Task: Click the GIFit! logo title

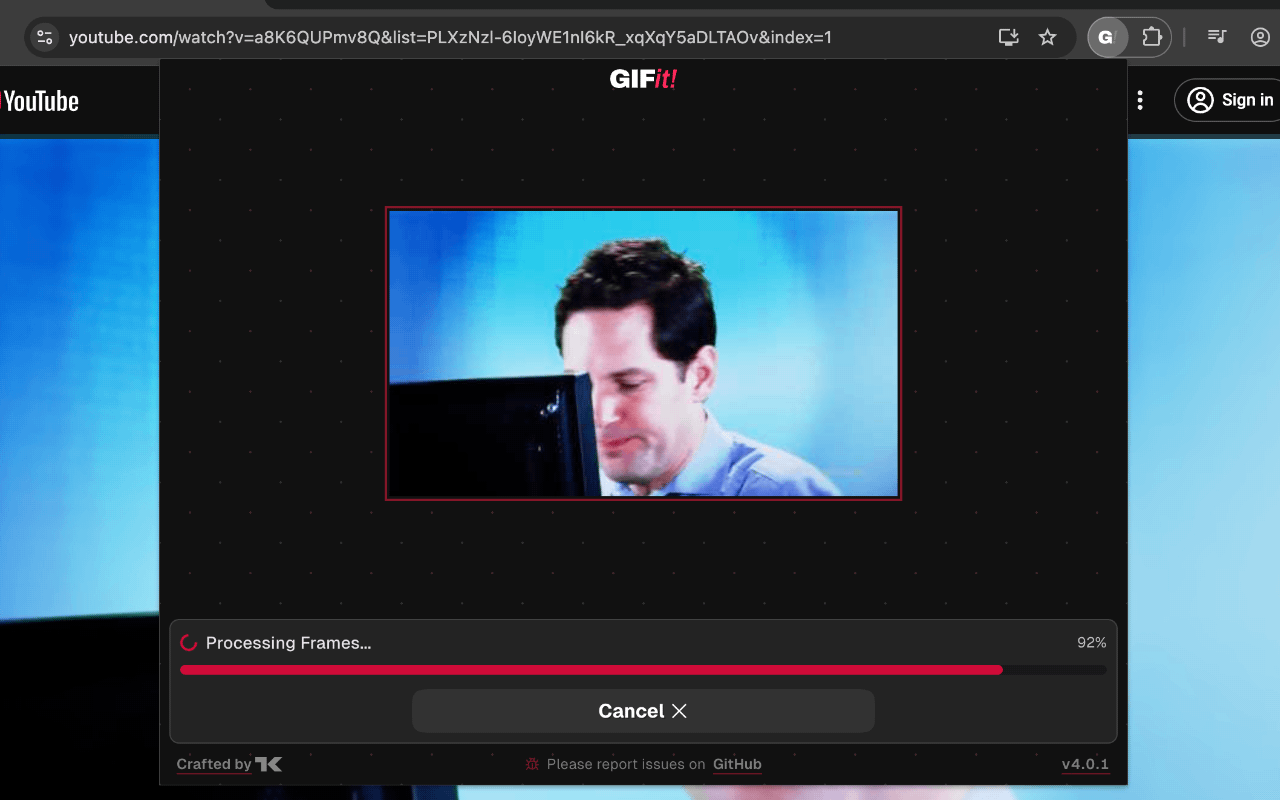Action: [643, 79]
